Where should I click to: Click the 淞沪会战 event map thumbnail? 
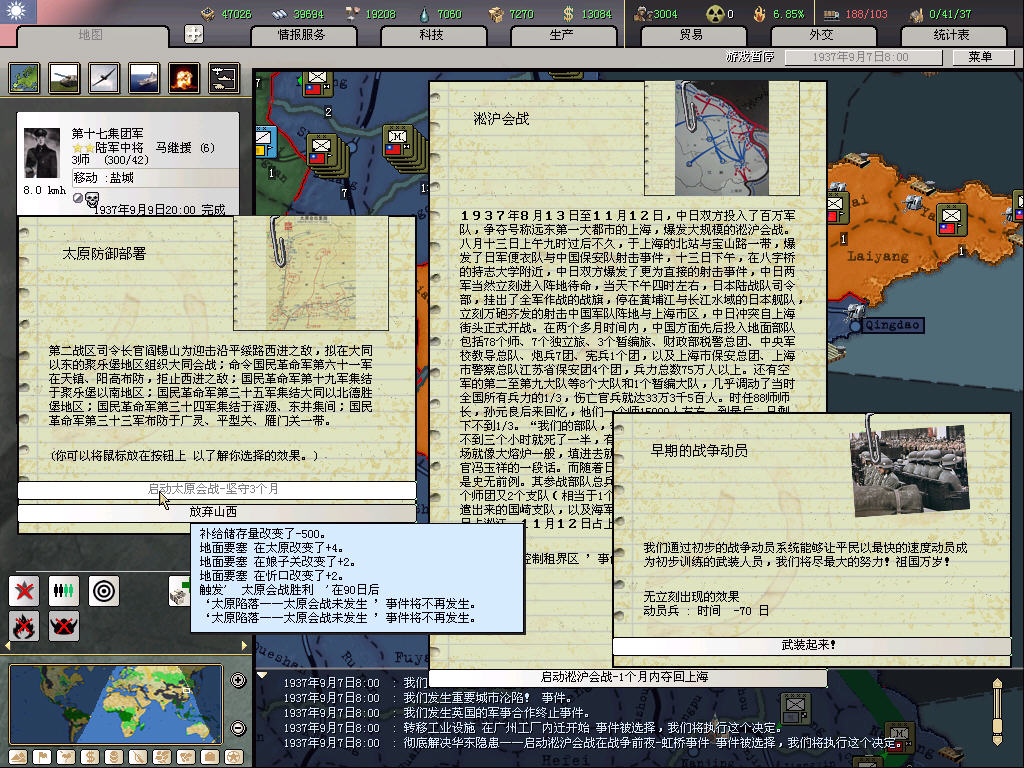722,138
